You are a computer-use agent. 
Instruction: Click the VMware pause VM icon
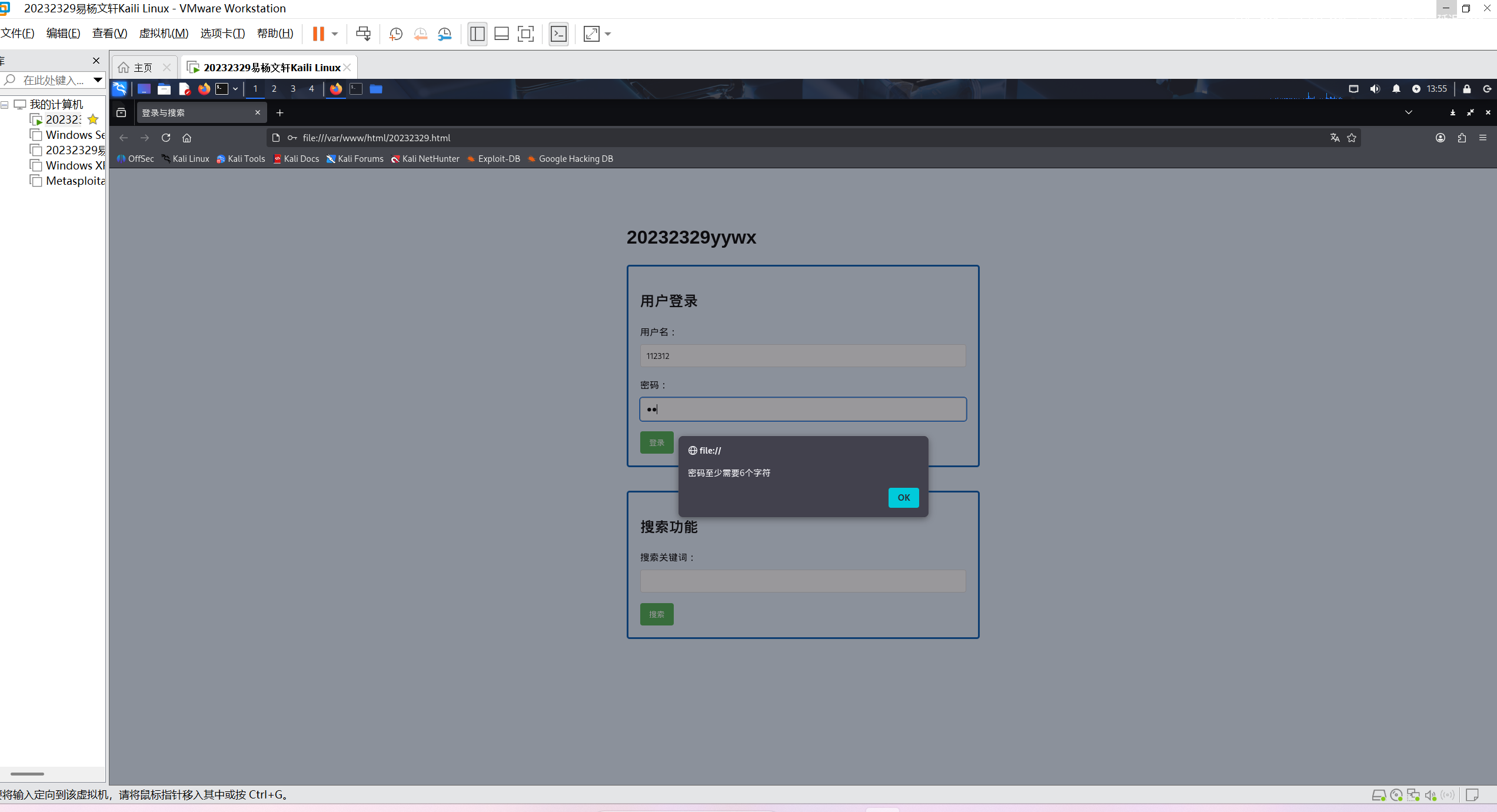pyautogui.click(x=318, y=34)
